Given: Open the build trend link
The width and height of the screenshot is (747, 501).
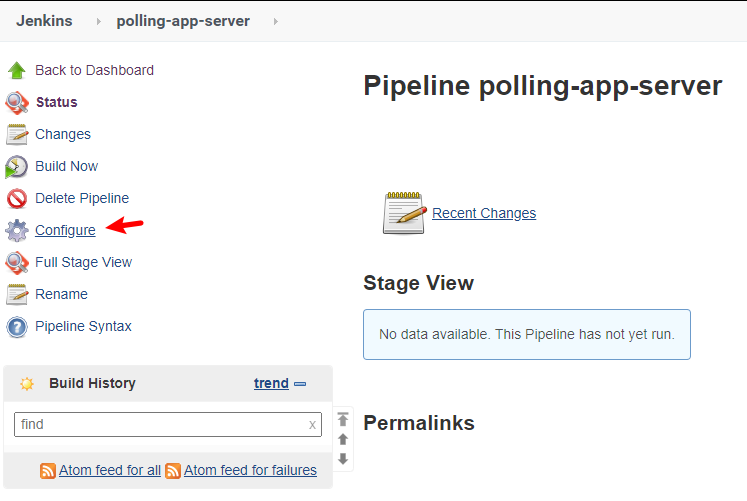Looking at the screenshot, I should coord(271,383).
